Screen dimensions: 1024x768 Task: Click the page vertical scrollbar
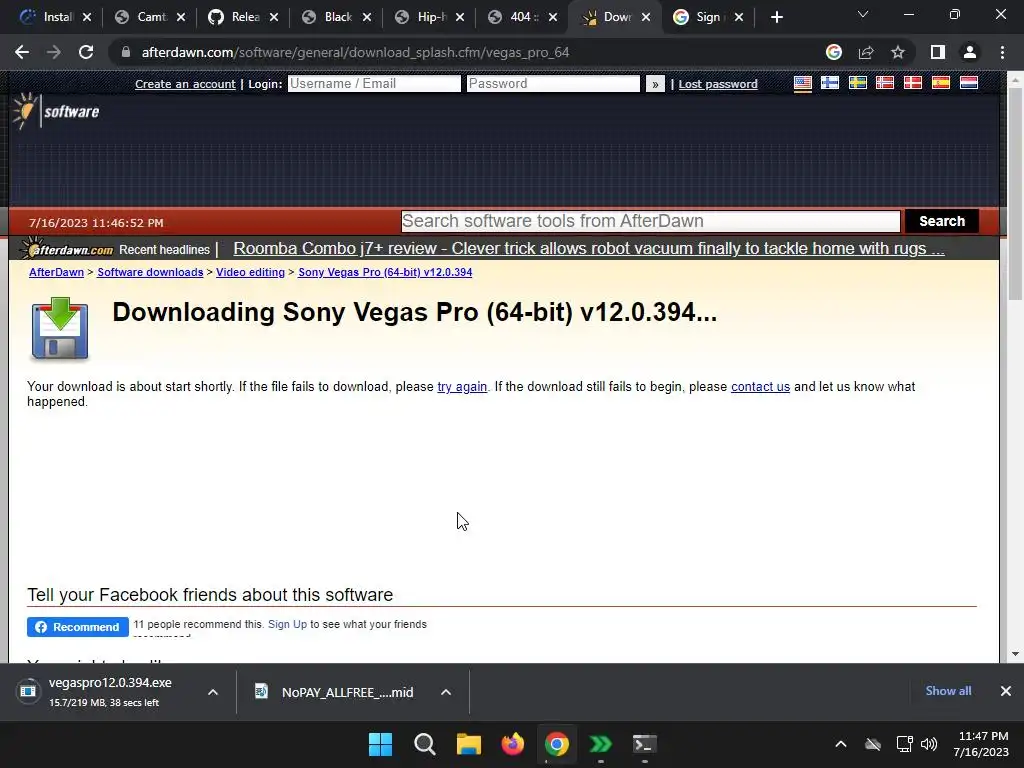tap(1015, 193)
